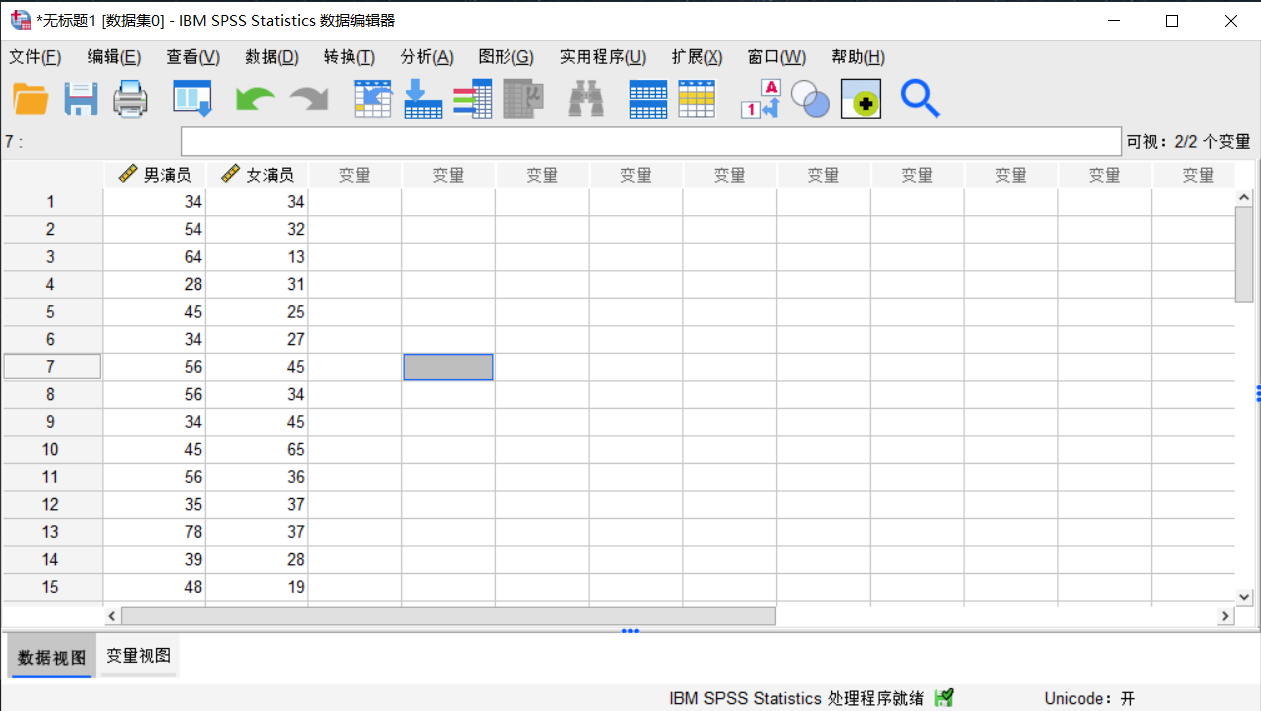This screenshot has width=1261, height=711.
Task: Open the 图形 menu
Action: [506, 57]
